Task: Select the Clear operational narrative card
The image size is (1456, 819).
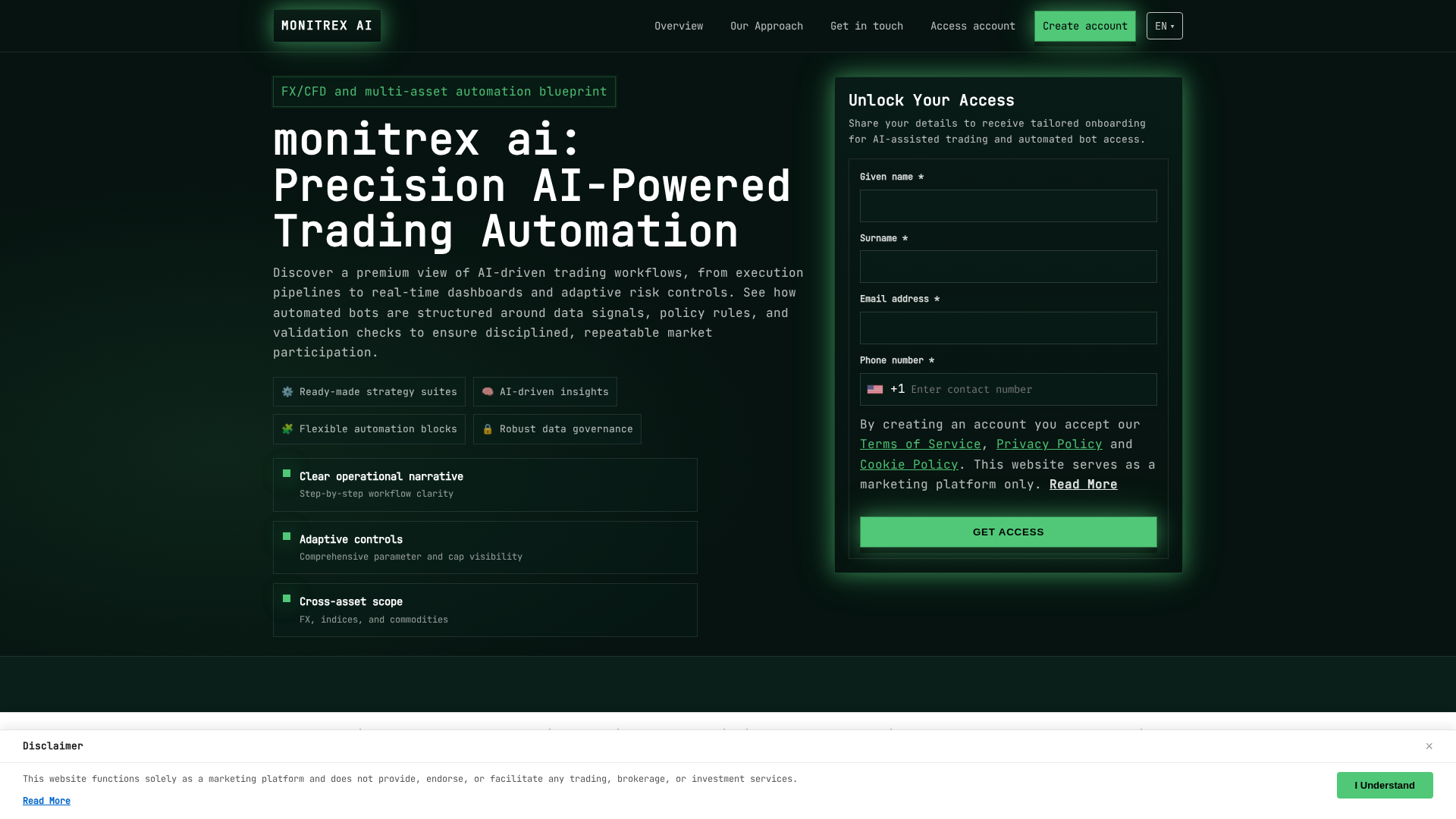Action: [485, 485]
